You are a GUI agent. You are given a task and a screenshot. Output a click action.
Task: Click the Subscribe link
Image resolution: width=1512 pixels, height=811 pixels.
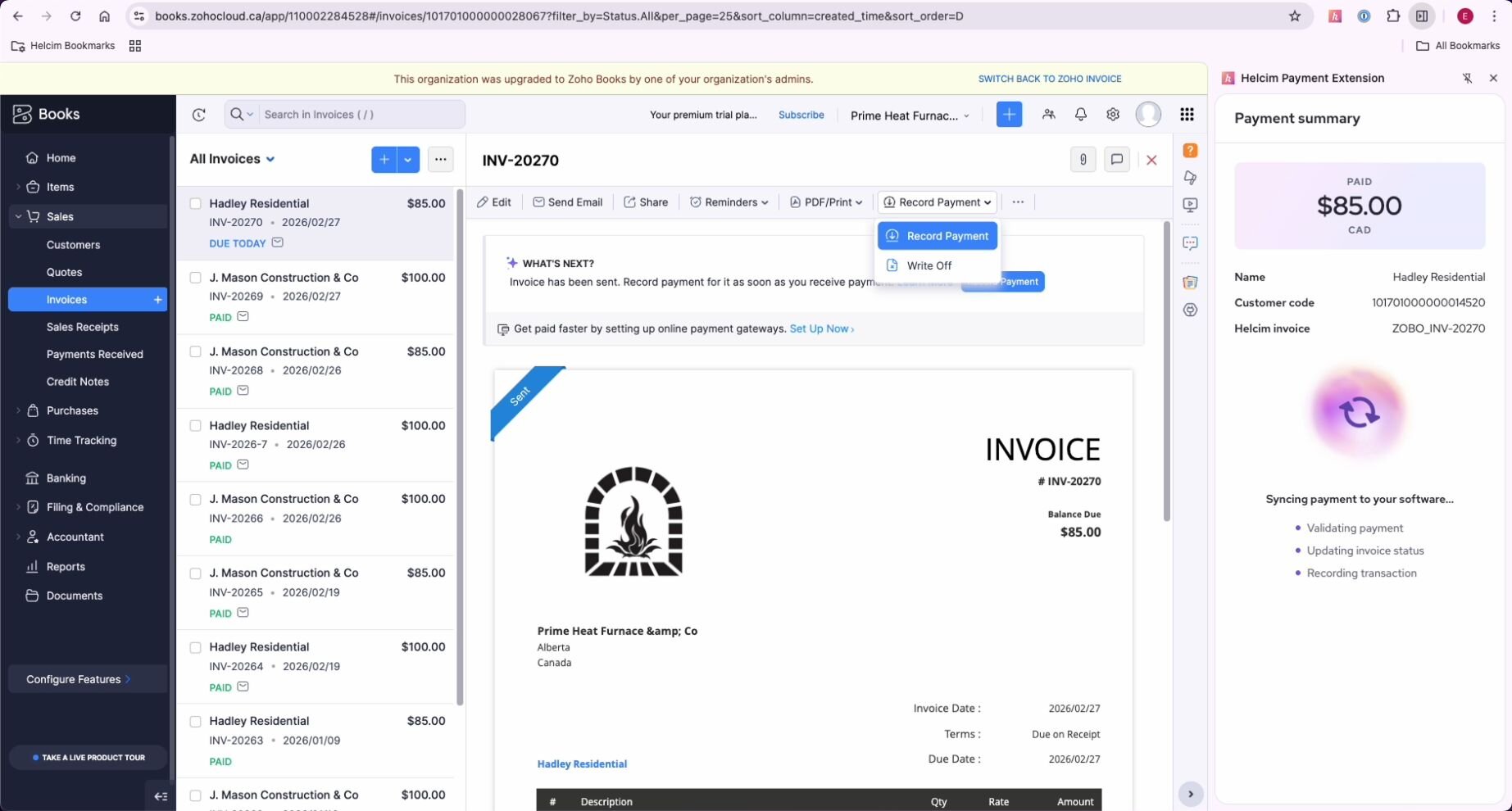[801, 115]
